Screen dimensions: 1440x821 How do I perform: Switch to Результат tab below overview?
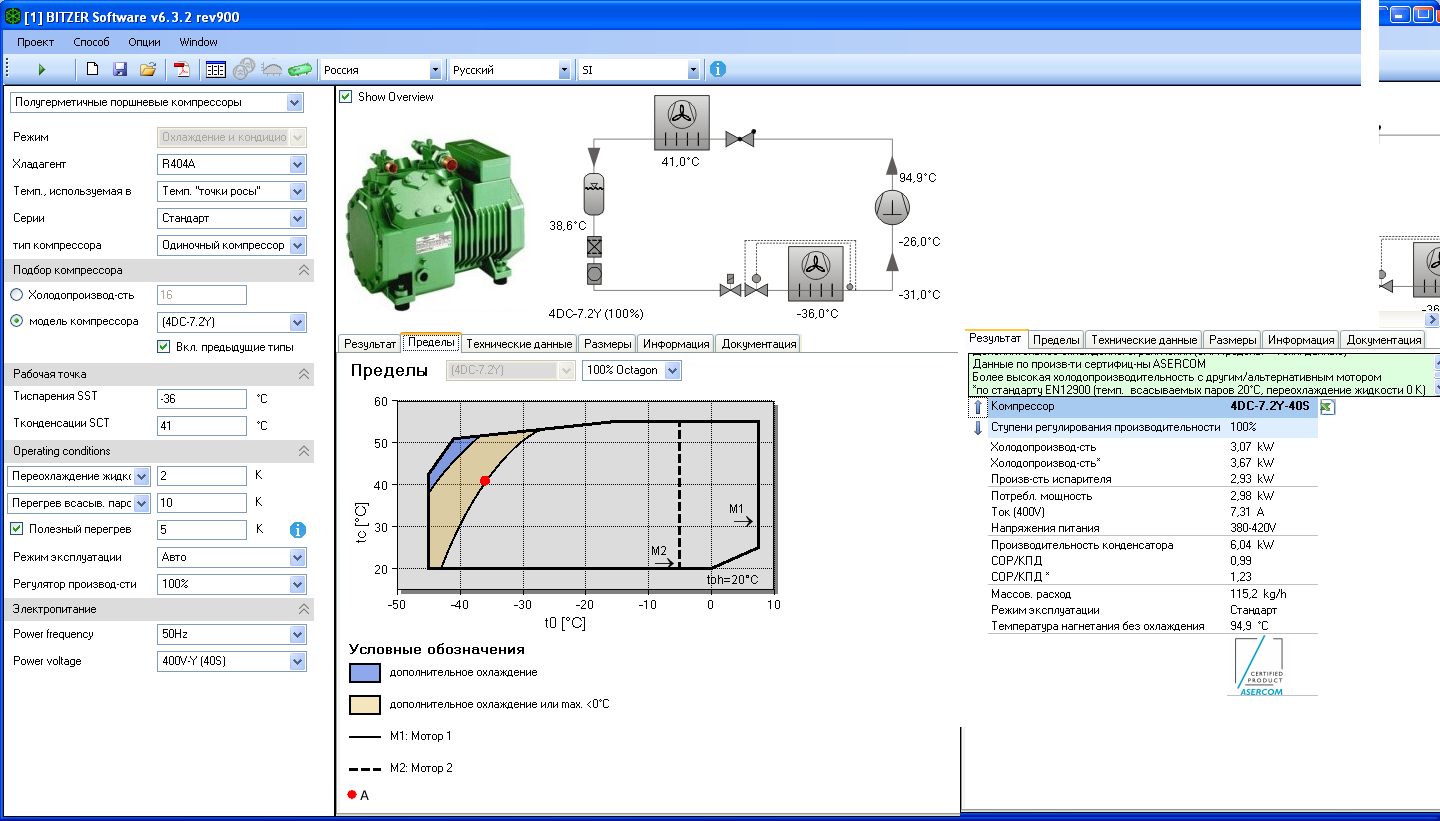click(x=369, y=343)
